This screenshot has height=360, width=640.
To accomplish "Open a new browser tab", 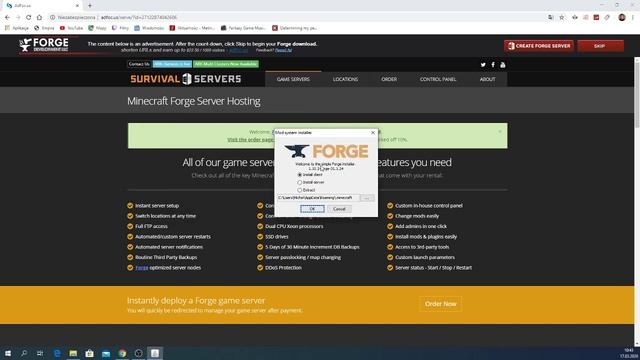I will tap(90, 6).
